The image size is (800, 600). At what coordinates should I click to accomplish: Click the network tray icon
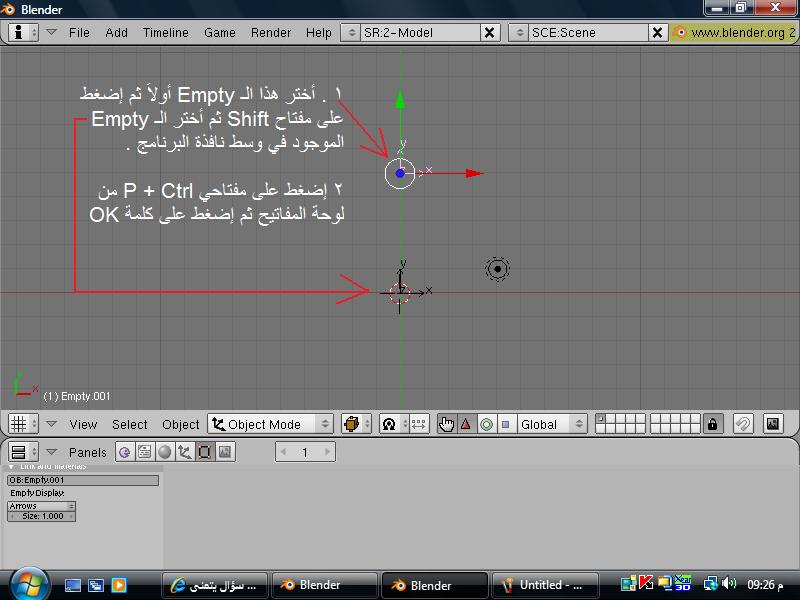tap(710, 583)
